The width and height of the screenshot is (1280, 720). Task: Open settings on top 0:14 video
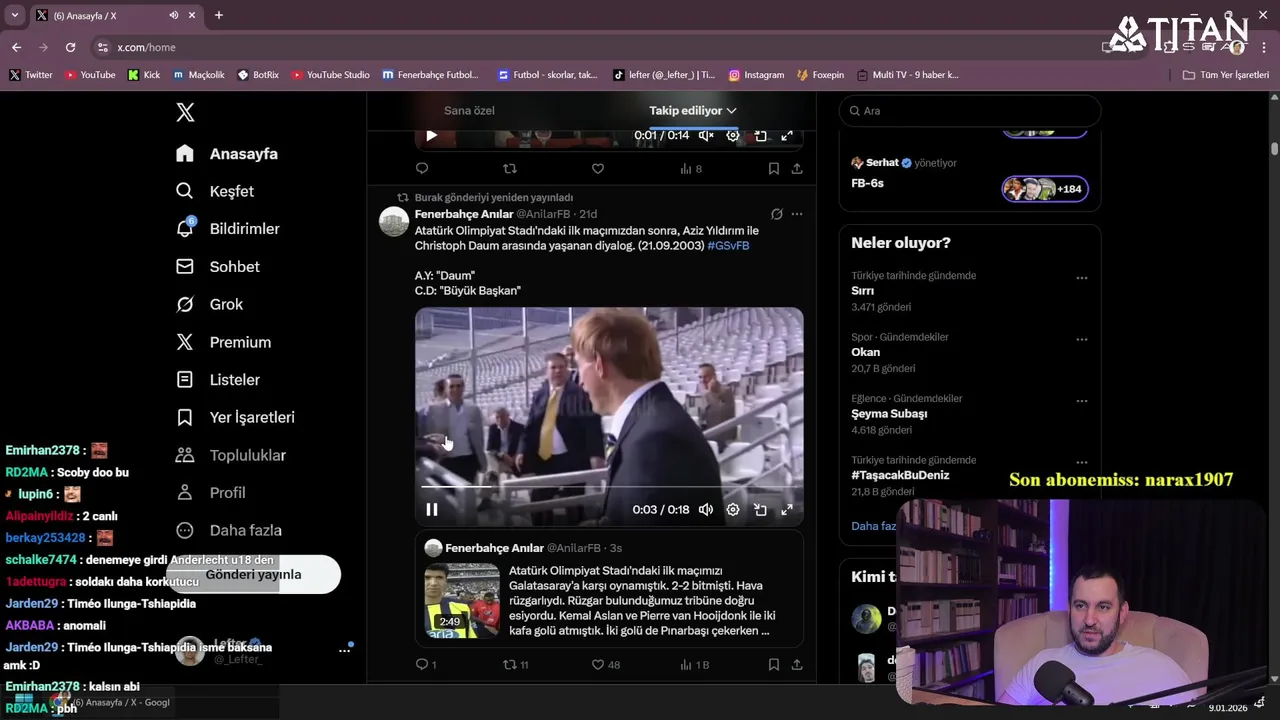click(x=733, y=135)
